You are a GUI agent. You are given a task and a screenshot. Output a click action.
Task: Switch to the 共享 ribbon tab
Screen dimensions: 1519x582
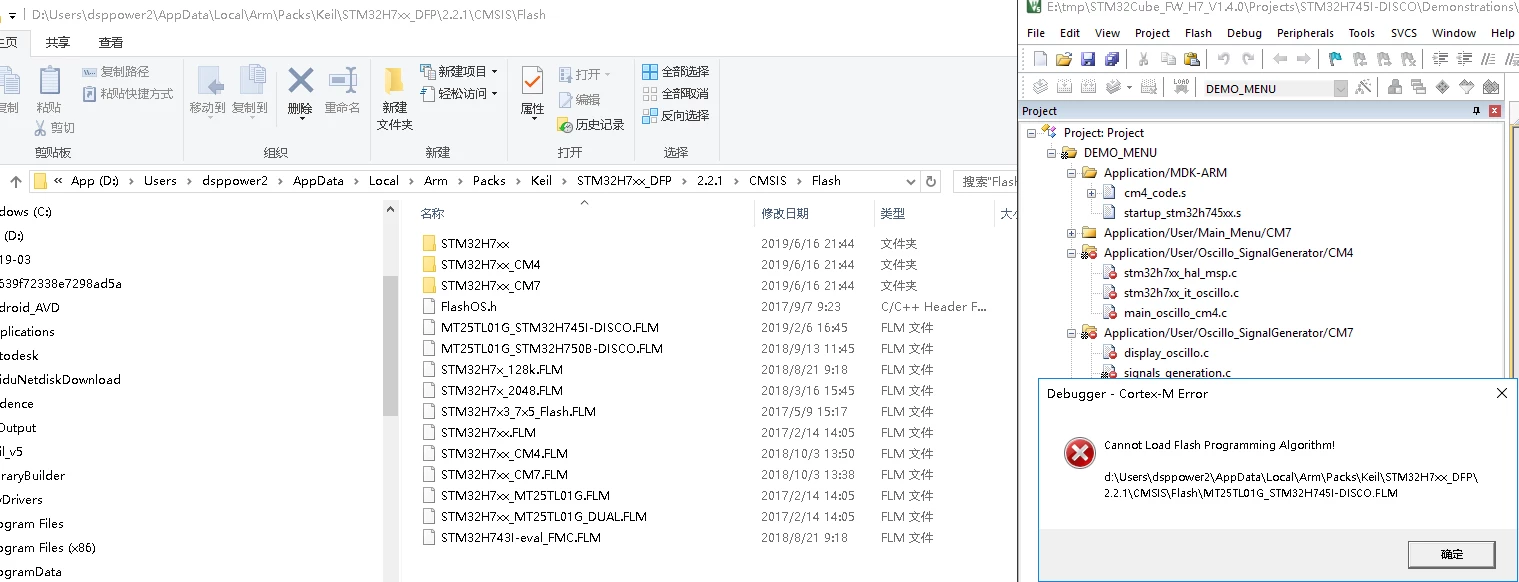coord(58,42)
